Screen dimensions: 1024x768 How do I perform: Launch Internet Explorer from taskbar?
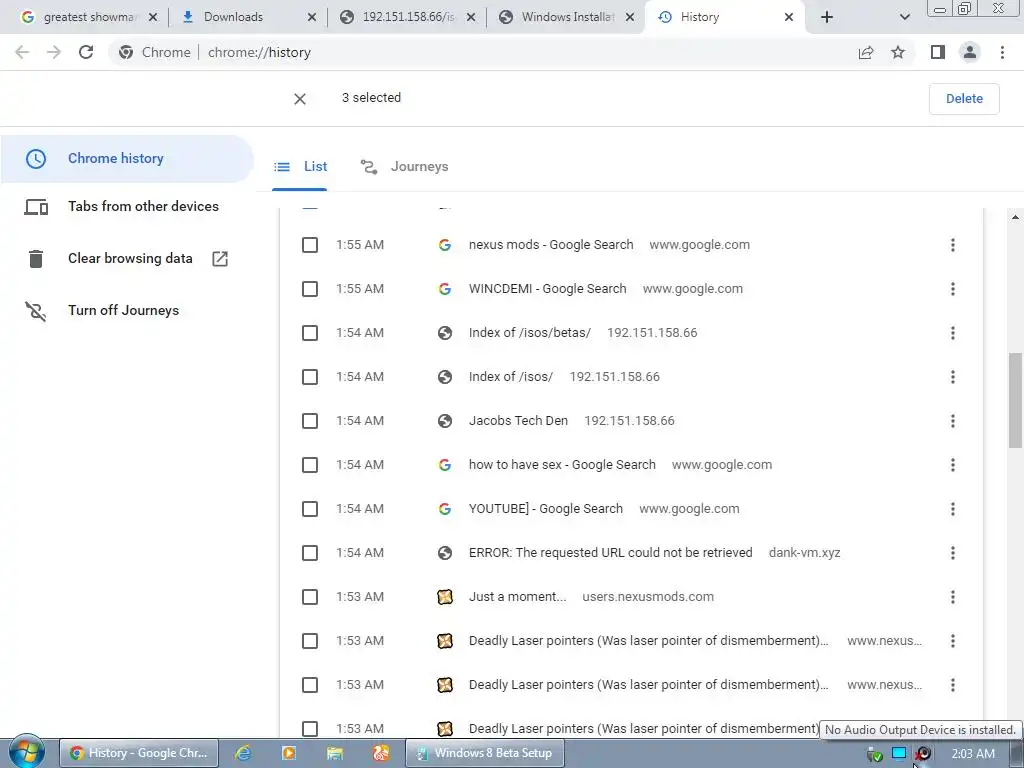click(x=243, y=753)
